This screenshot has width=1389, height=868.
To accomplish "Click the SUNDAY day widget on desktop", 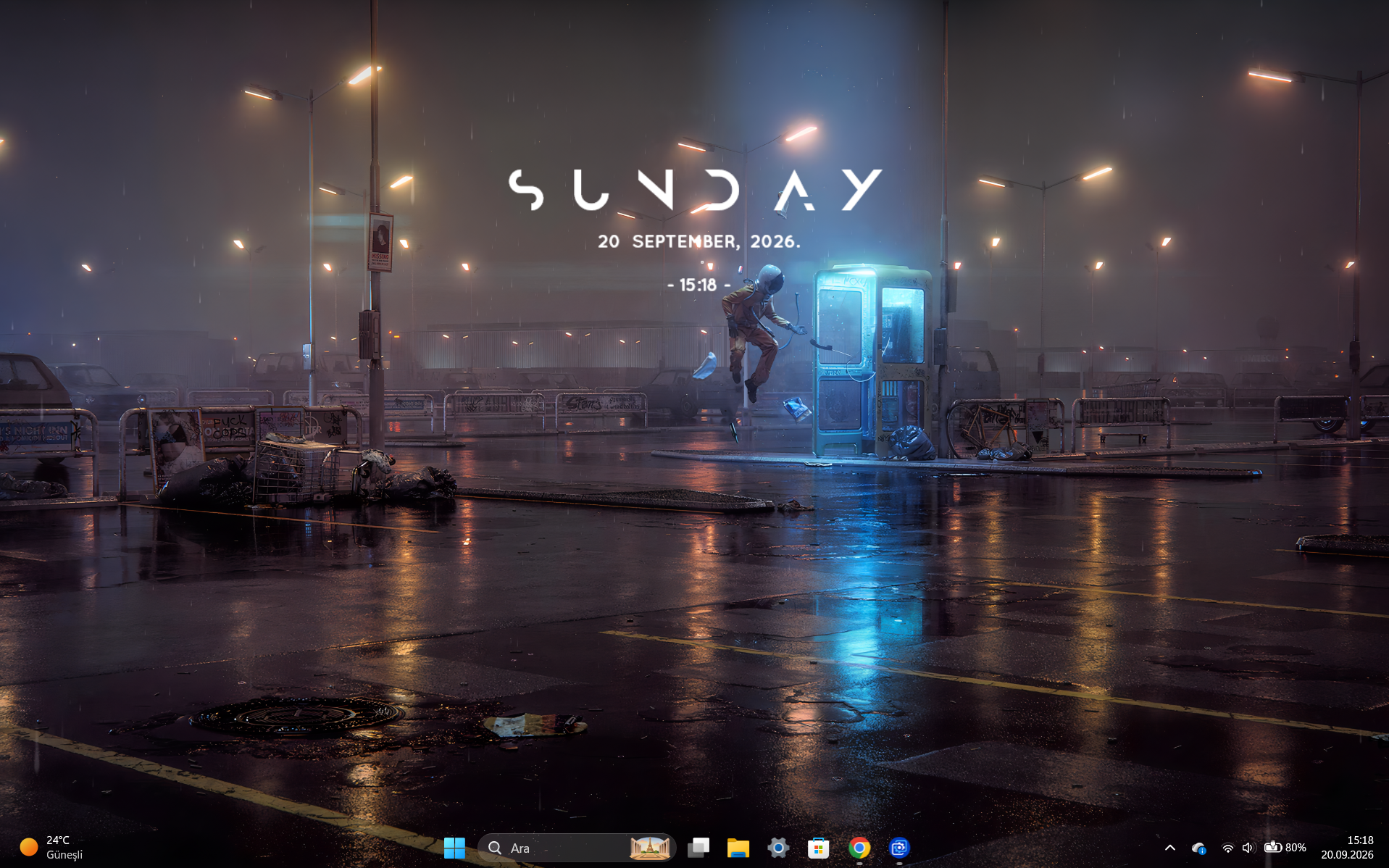I will (x=696, y=190).
